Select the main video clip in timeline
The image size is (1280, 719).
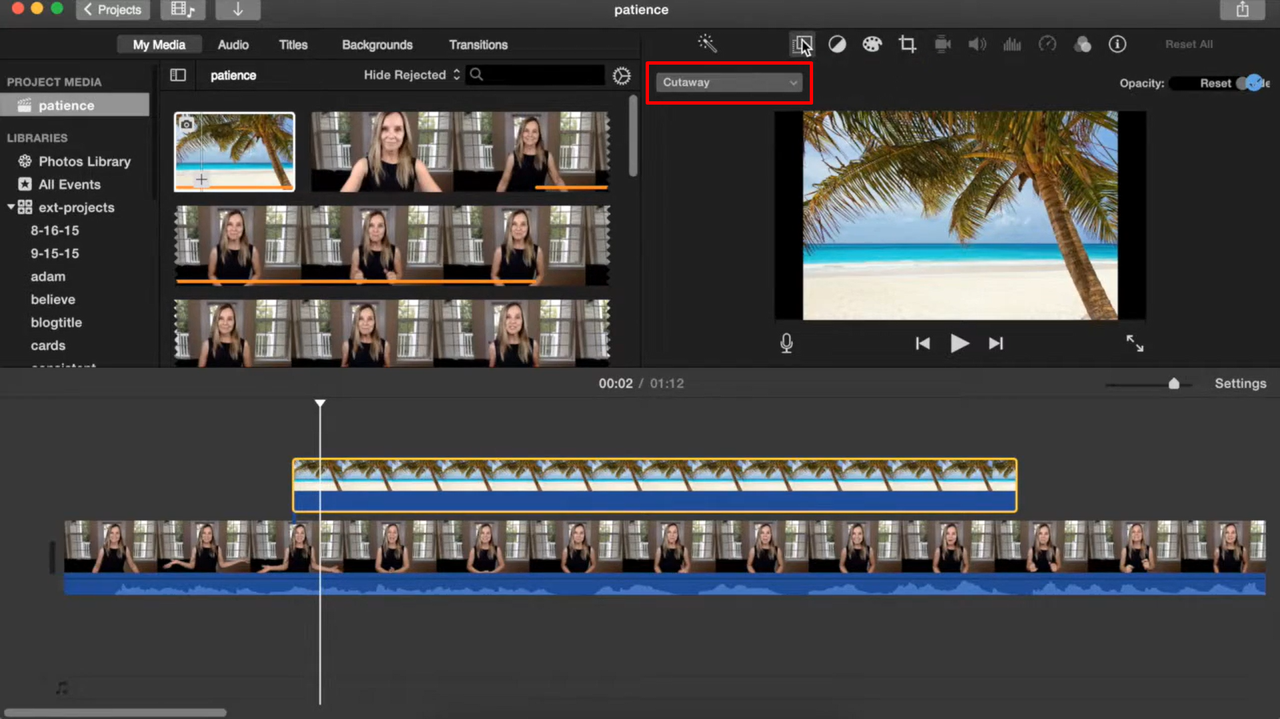(x=665, y=558)
